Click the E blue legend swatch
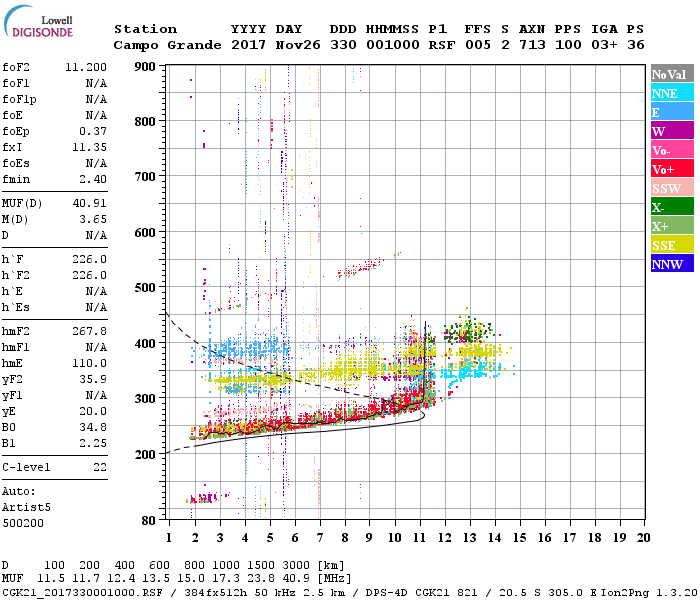The image size is (700, 600). point(672,112)
